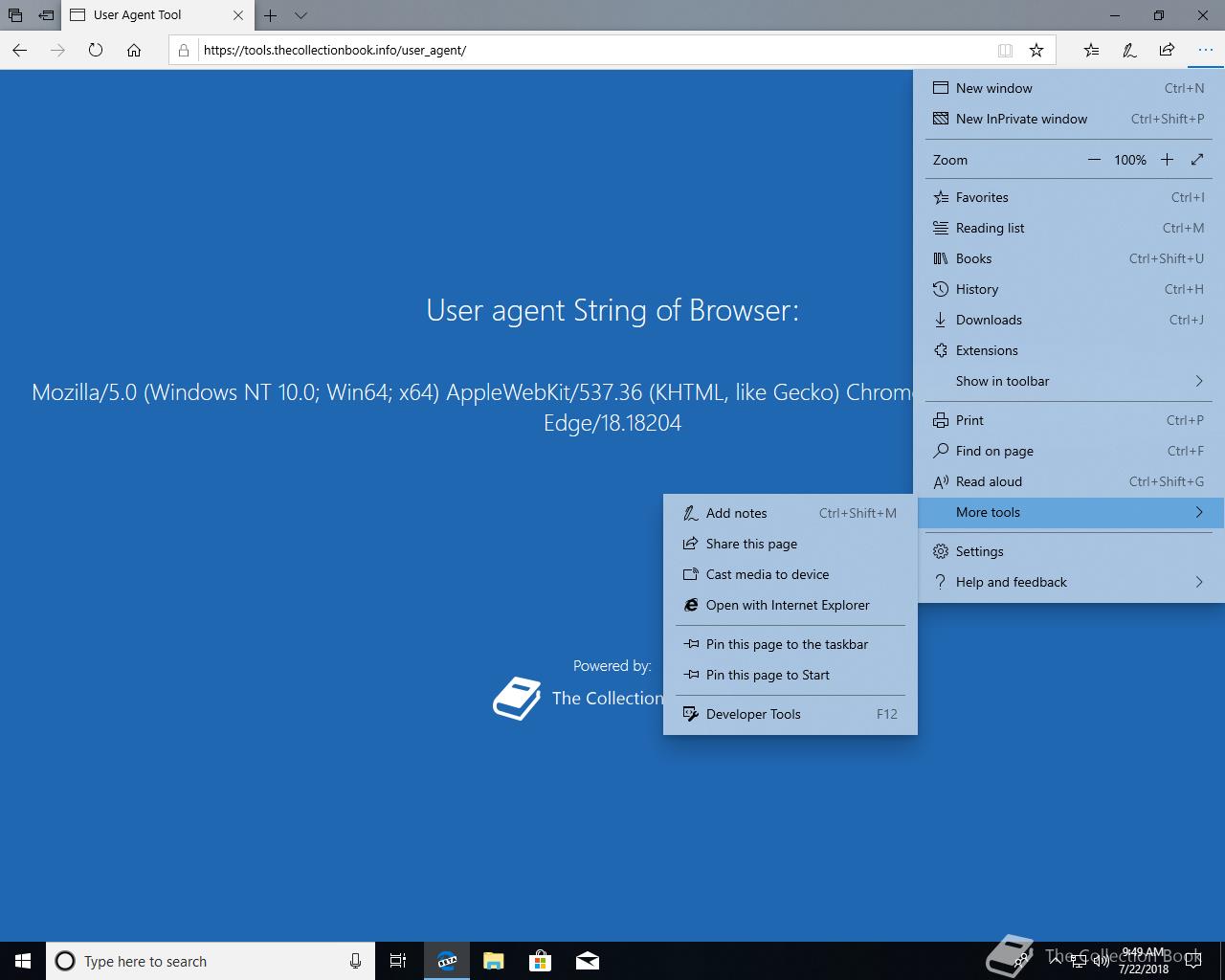Go to the home page icon
Viewport: 1225px width, 980px height.
tap(134, 50)
